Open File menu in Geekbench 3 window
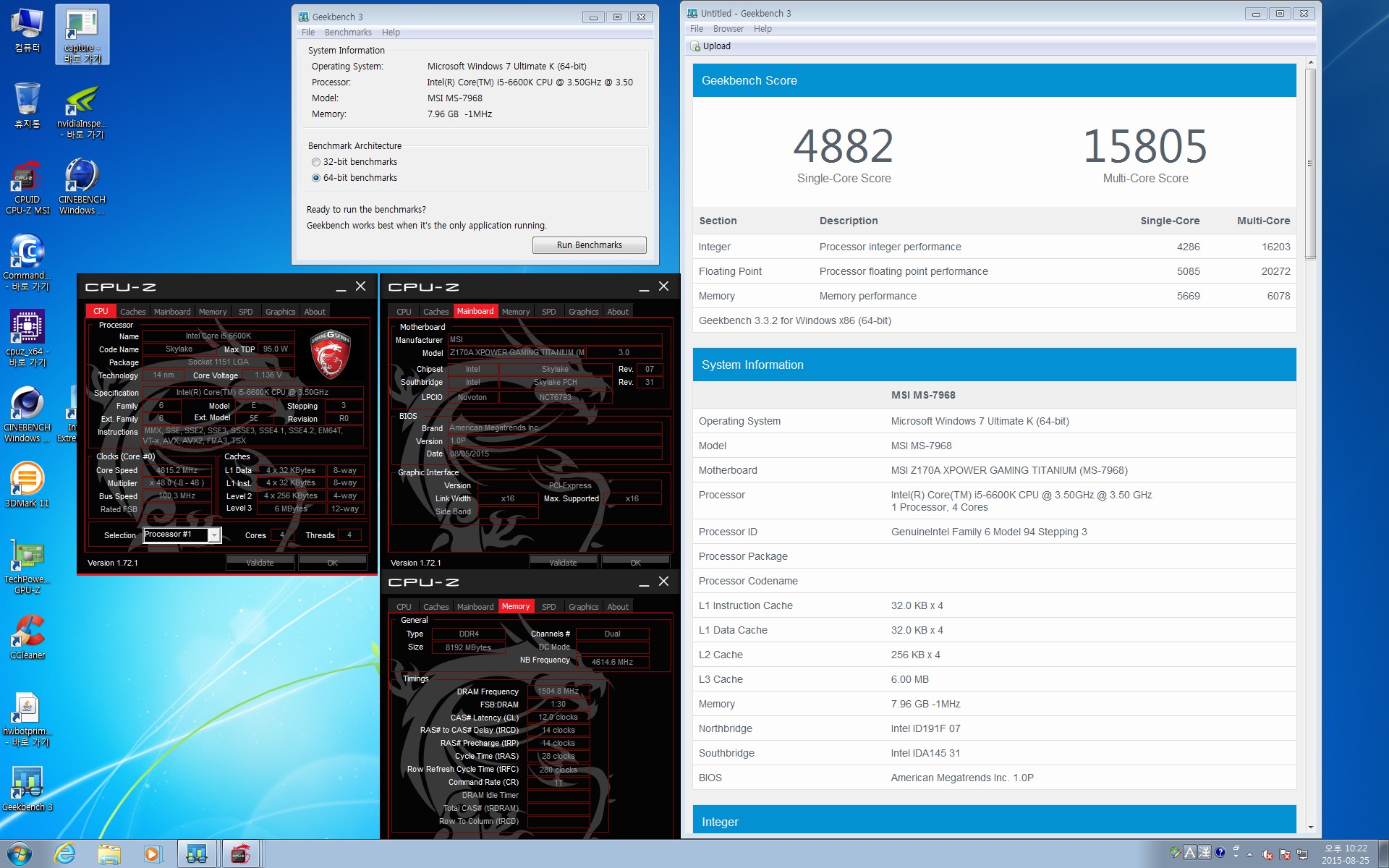The height and width of the screenshot is (868, 1389). [x=308, y=33]
